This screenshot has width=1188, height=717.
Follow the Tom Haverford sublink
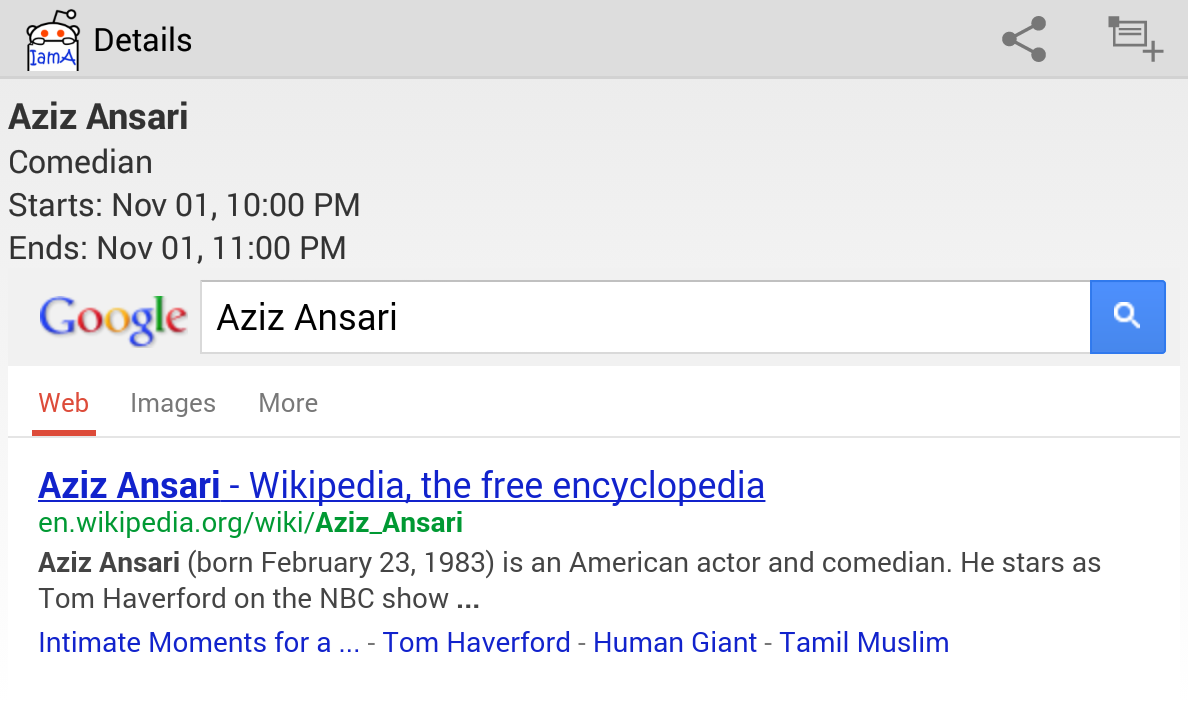click(476, 642)
